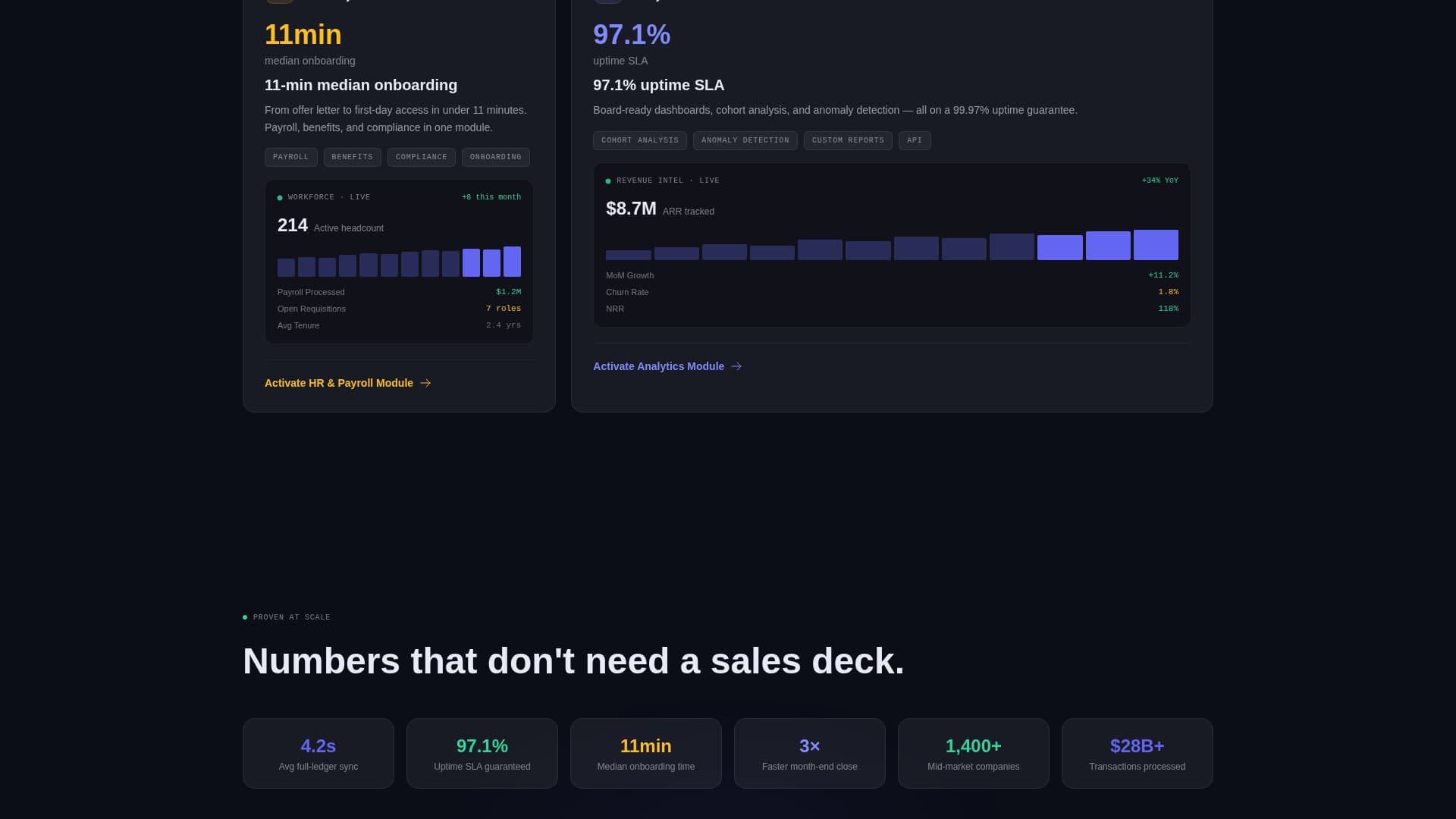Click the Payroll Processed '$1.2M' value
Viewport: 1456px width, 819px height.
[508, 292]
